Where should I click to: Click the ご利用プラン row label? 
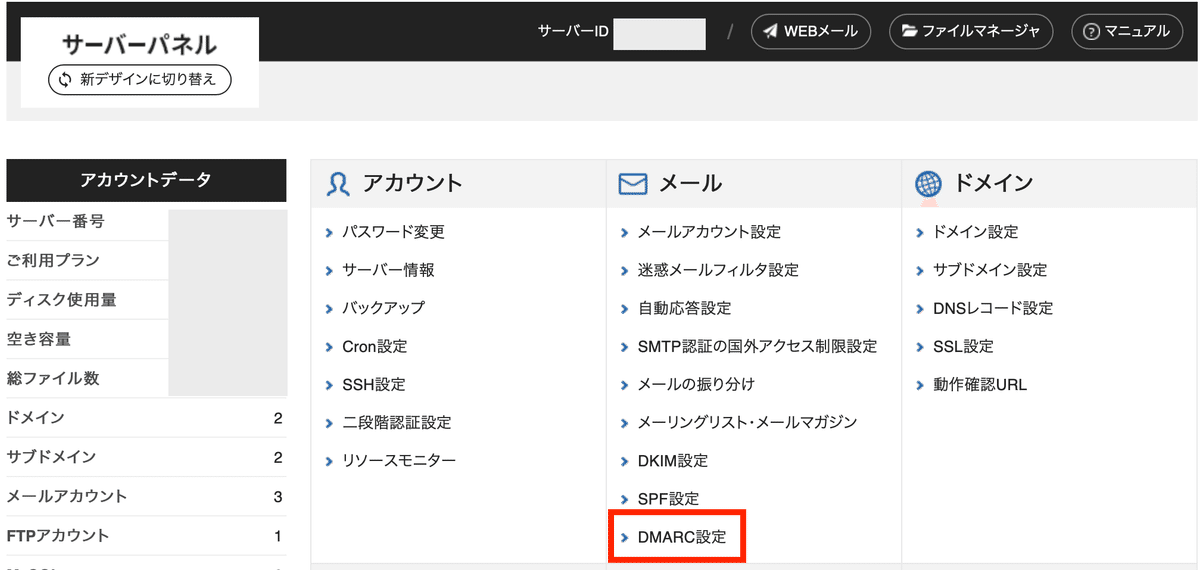pos(53,260)
